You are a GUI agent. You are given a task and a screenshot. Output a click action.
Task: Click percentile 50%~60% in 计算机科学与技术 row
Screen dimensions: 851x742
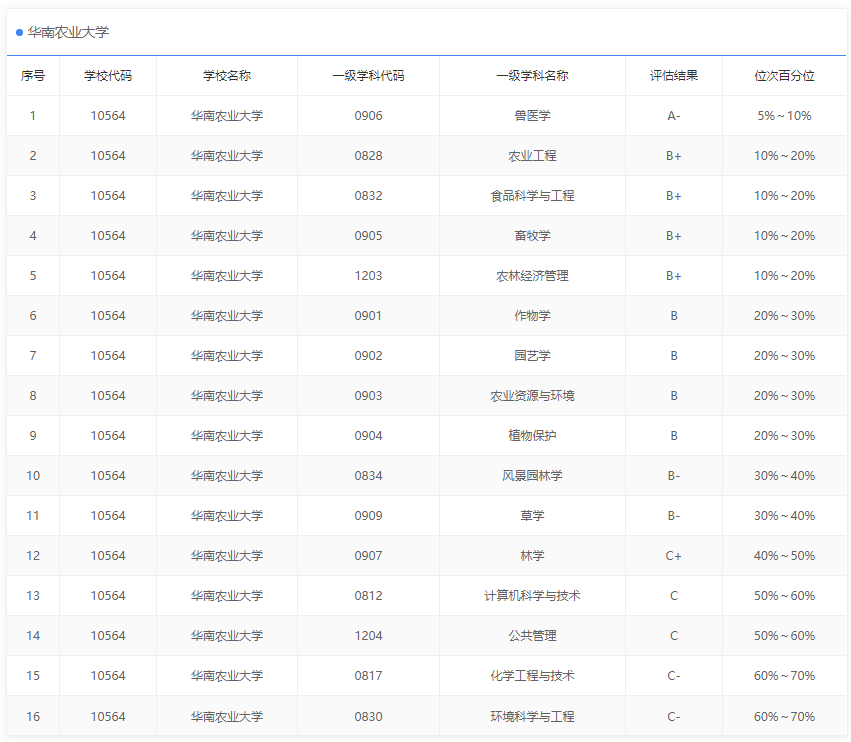[784, 595]
